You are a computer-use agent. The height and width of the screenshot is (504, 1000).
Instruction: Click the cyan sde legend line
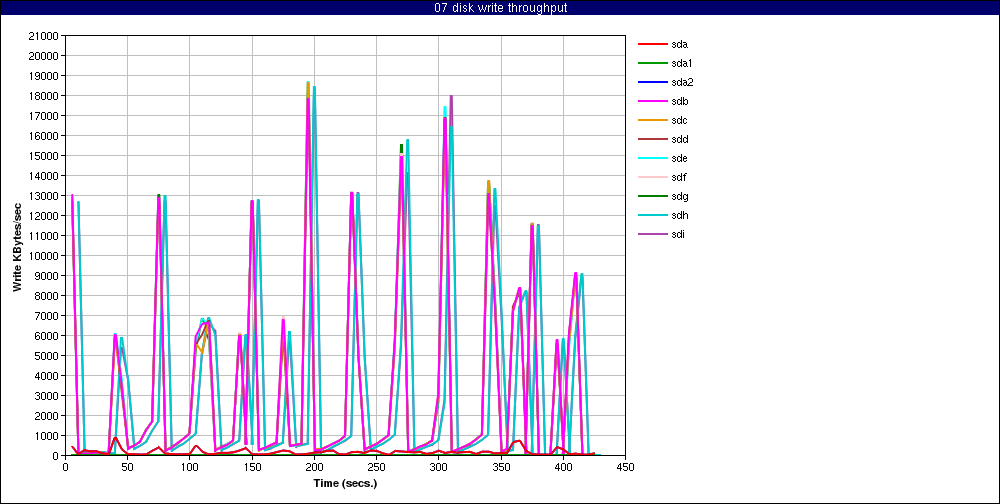tap(652, 158)
